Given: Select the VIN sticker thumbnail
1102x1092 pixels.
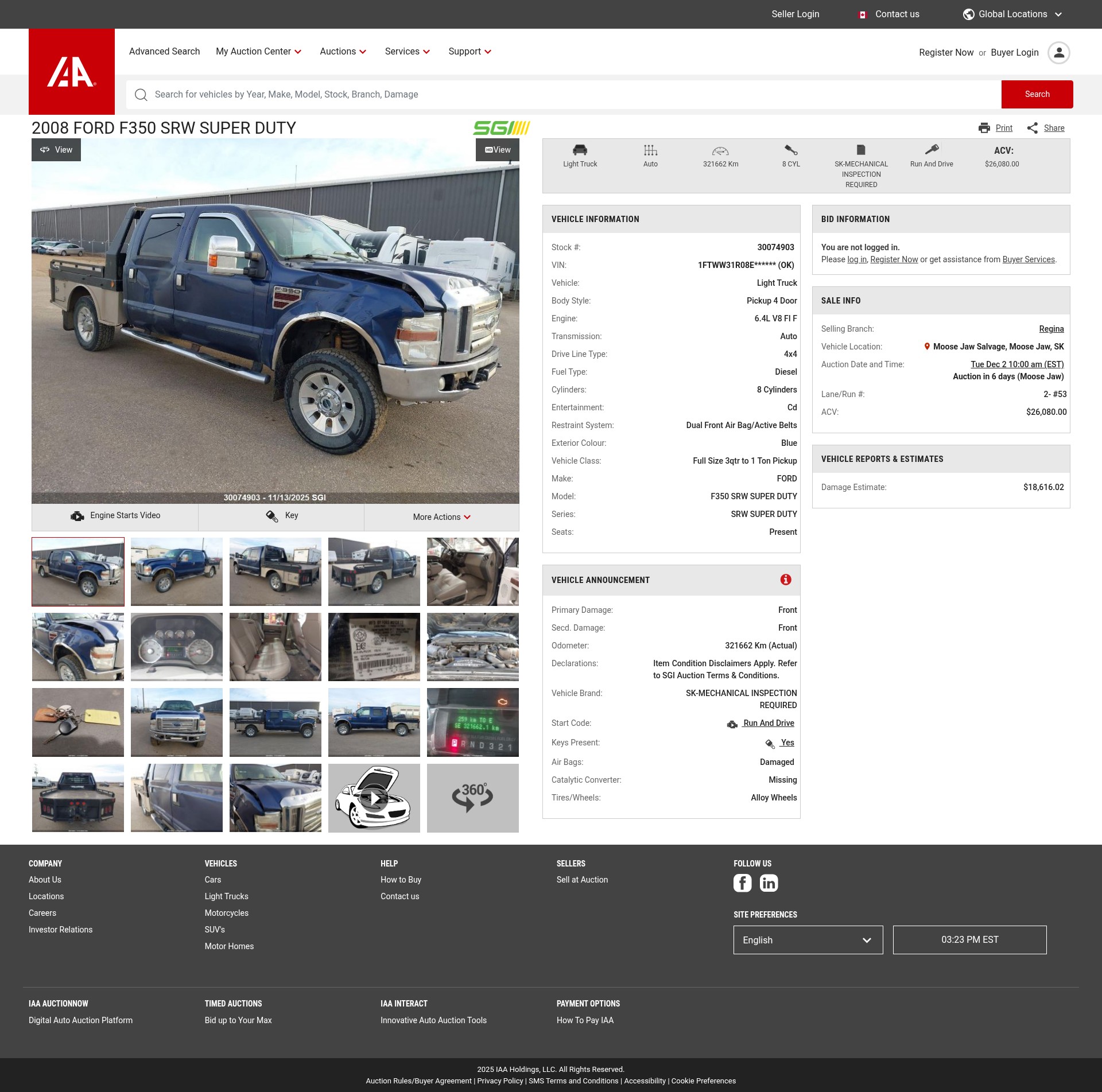Looking at the screenshot, I should [x=374, y=647].
